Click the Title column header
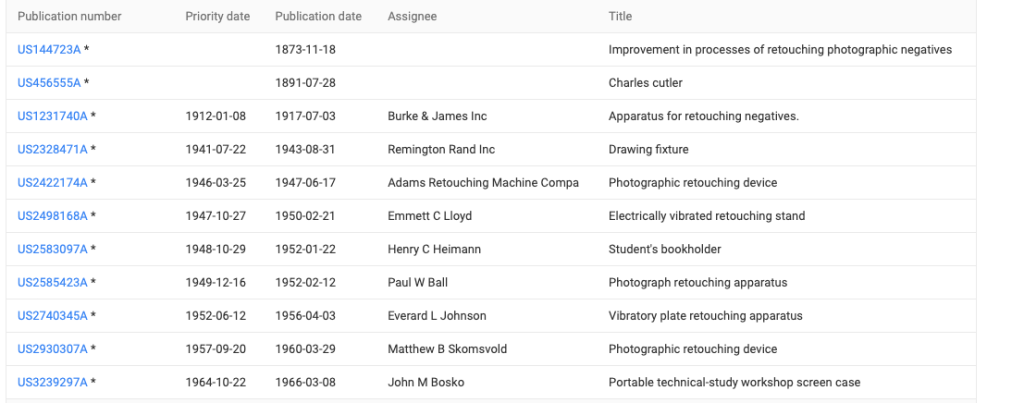The width and height of the screenshot is (1024, 403). [x=620, y=17]
